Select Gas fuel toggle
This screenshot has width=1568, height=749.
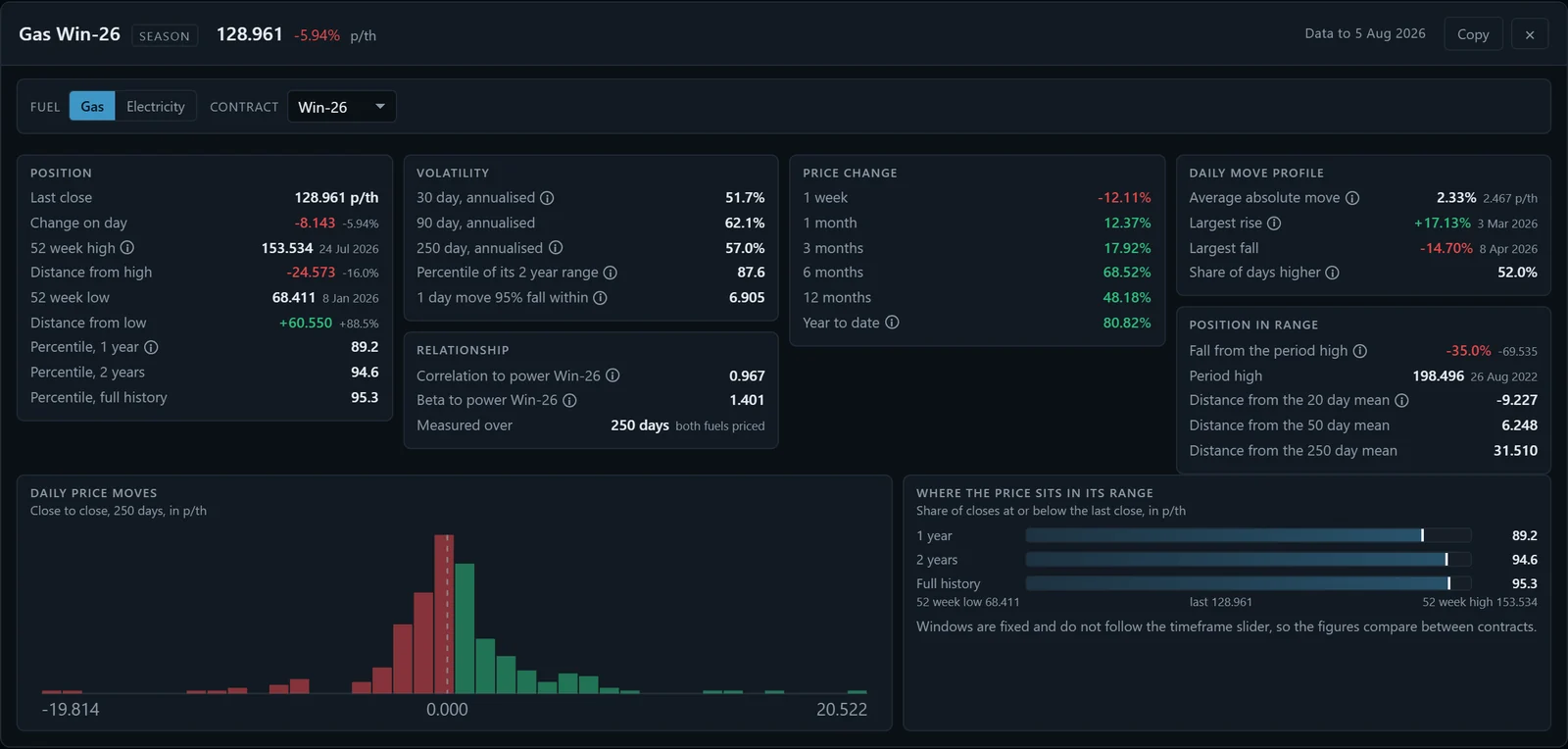pyautogui.click(x=92, y=106)
